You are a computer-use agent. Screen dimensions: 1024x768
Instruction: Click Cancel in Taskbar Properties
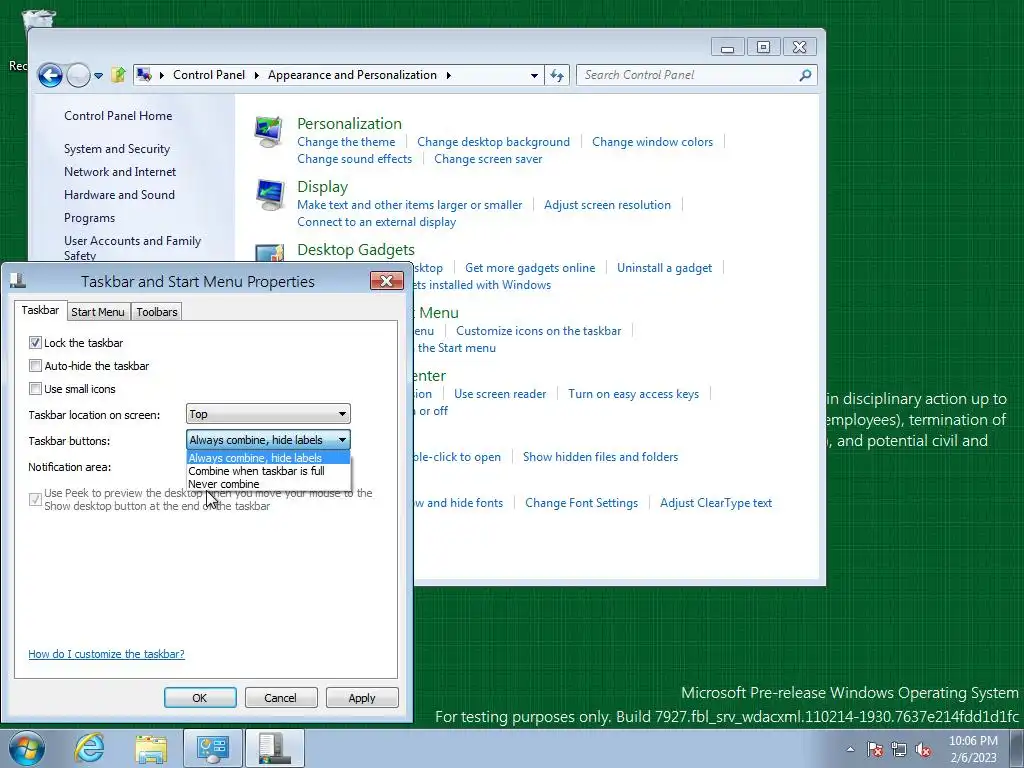[x=281, y=697]
